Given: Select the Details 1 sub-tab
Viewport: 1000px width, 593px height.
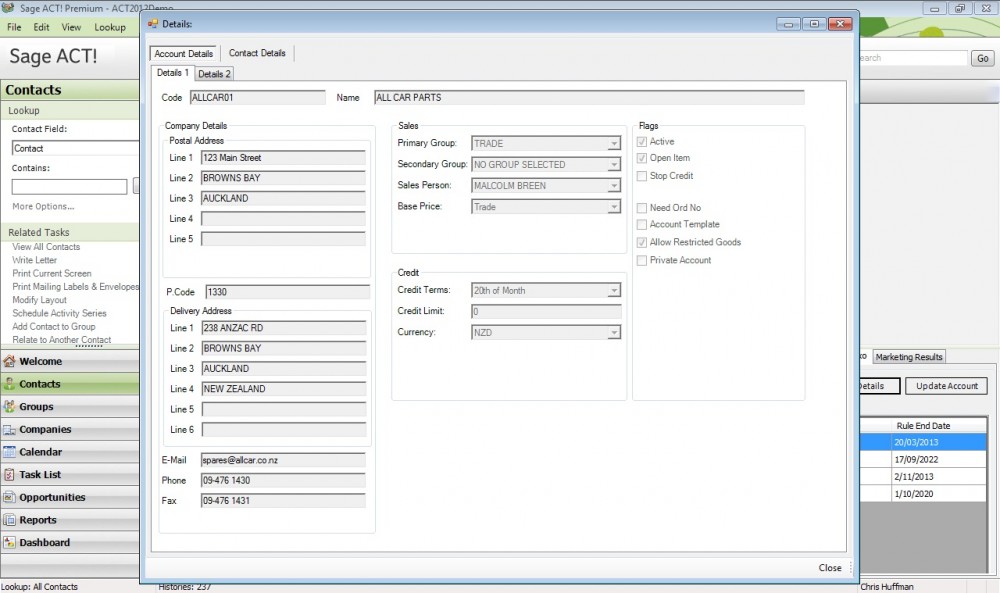Looking at the screenshot, I should coord(172,73).
